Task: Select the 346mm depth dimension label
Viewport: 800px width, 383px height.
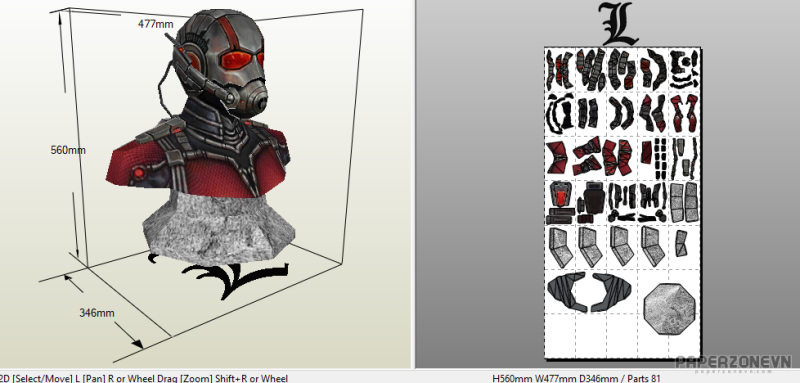Action: 96,313
